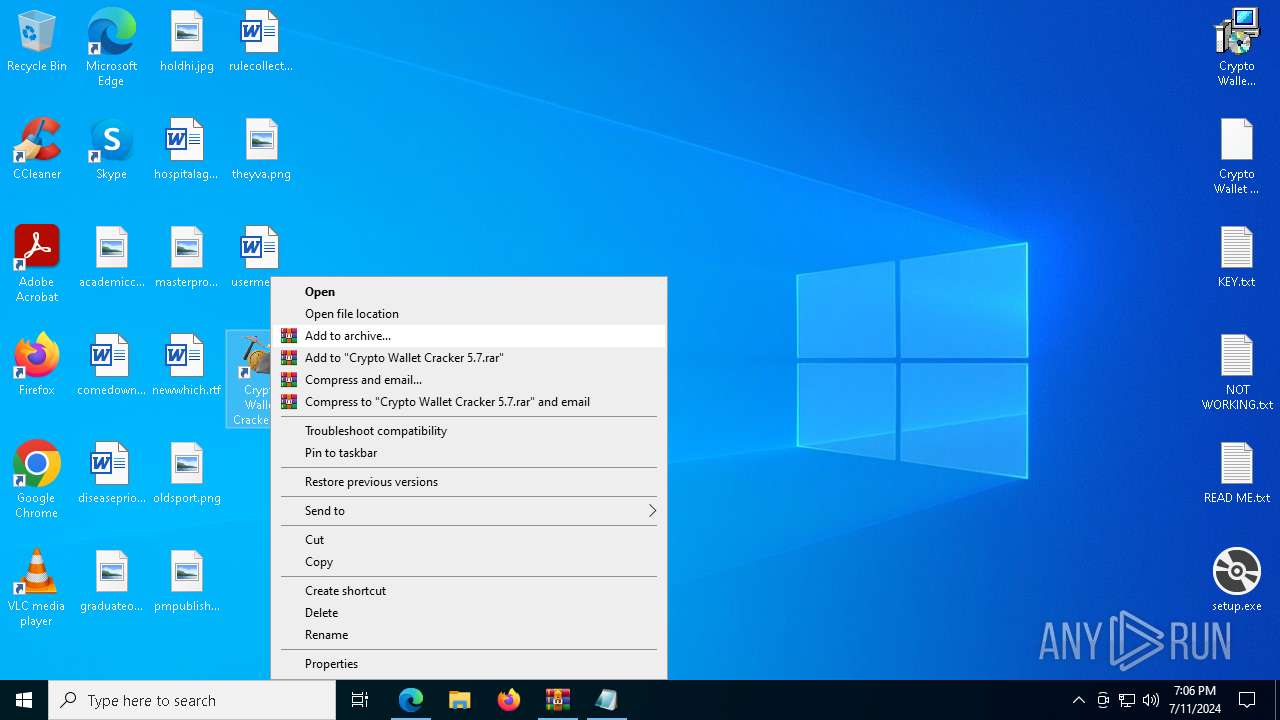Select Restore previous versions
1280x720 pixels.
click(x=468, y=482)
